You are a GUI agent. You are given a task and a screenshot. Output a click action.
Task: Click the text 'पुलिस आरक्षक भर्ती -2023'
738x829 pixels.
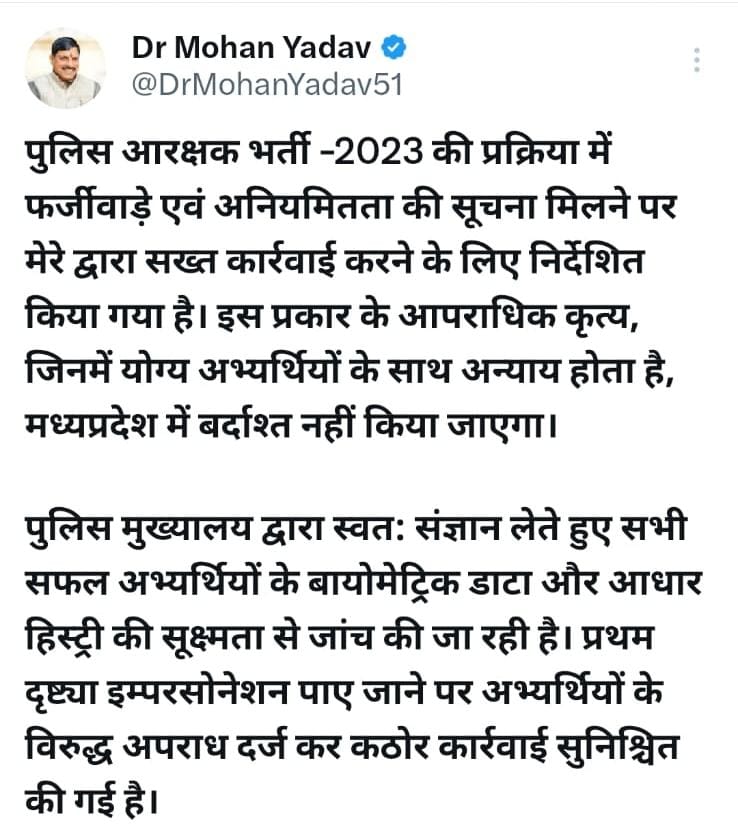coord(224,152)
